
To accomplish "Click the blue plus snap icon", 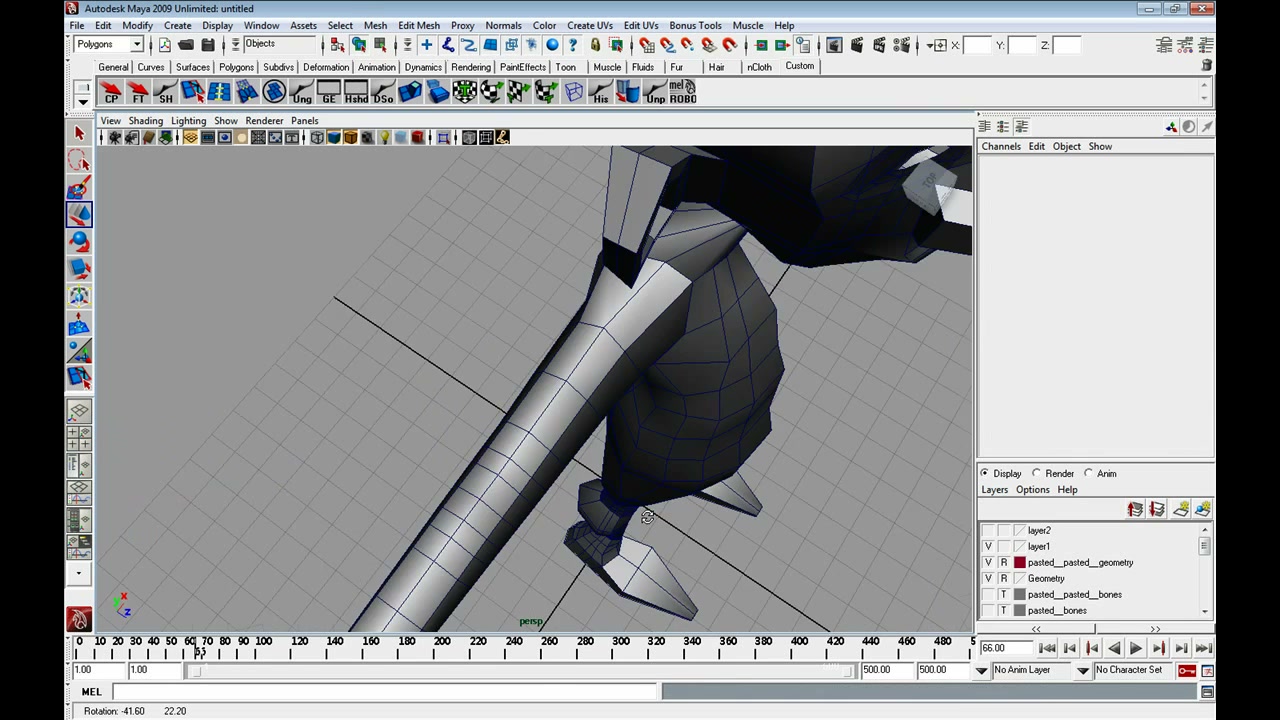I will [x=427, y=45].
